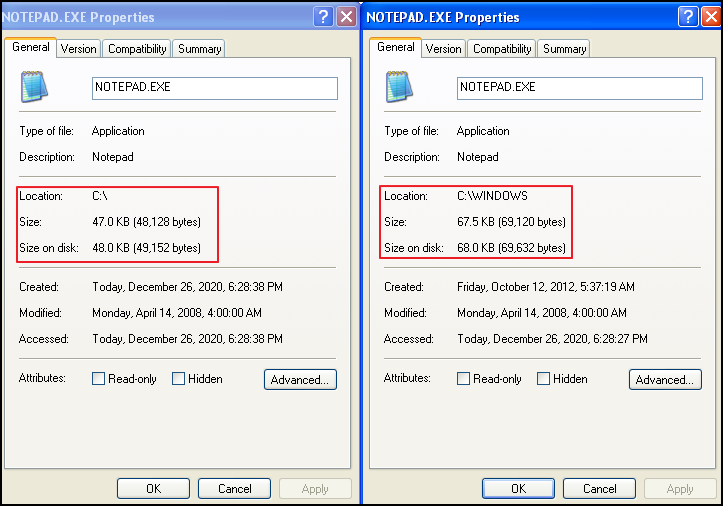The width and height of the screenshot is (723, 506).
Task: Click the Help question mark in left window
Action: (x=323, y=17)
